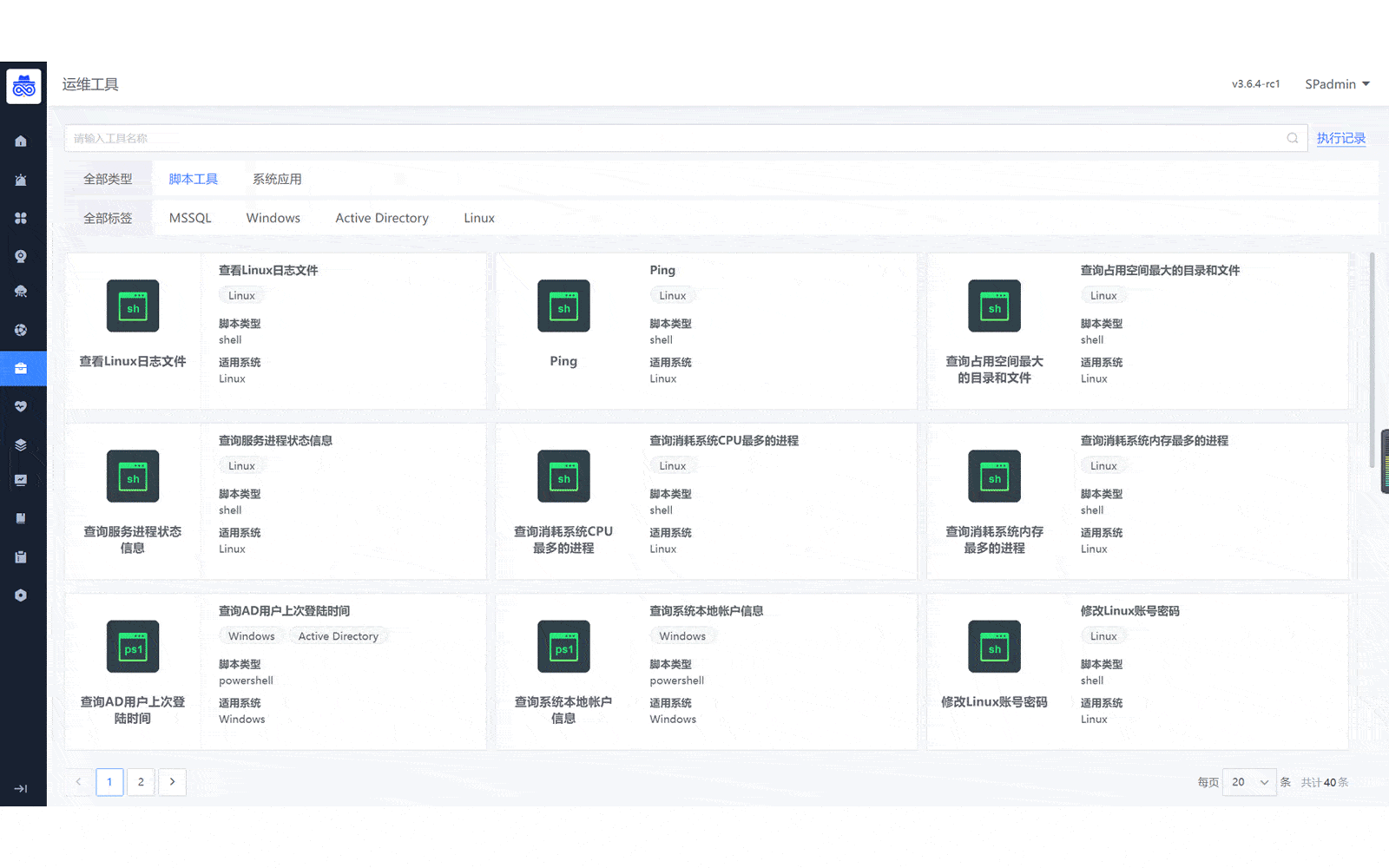Click the ps1 icon for 查询AD用户上次登陆时间
This screenshot has height=868, width=1389.
[133, 646]
